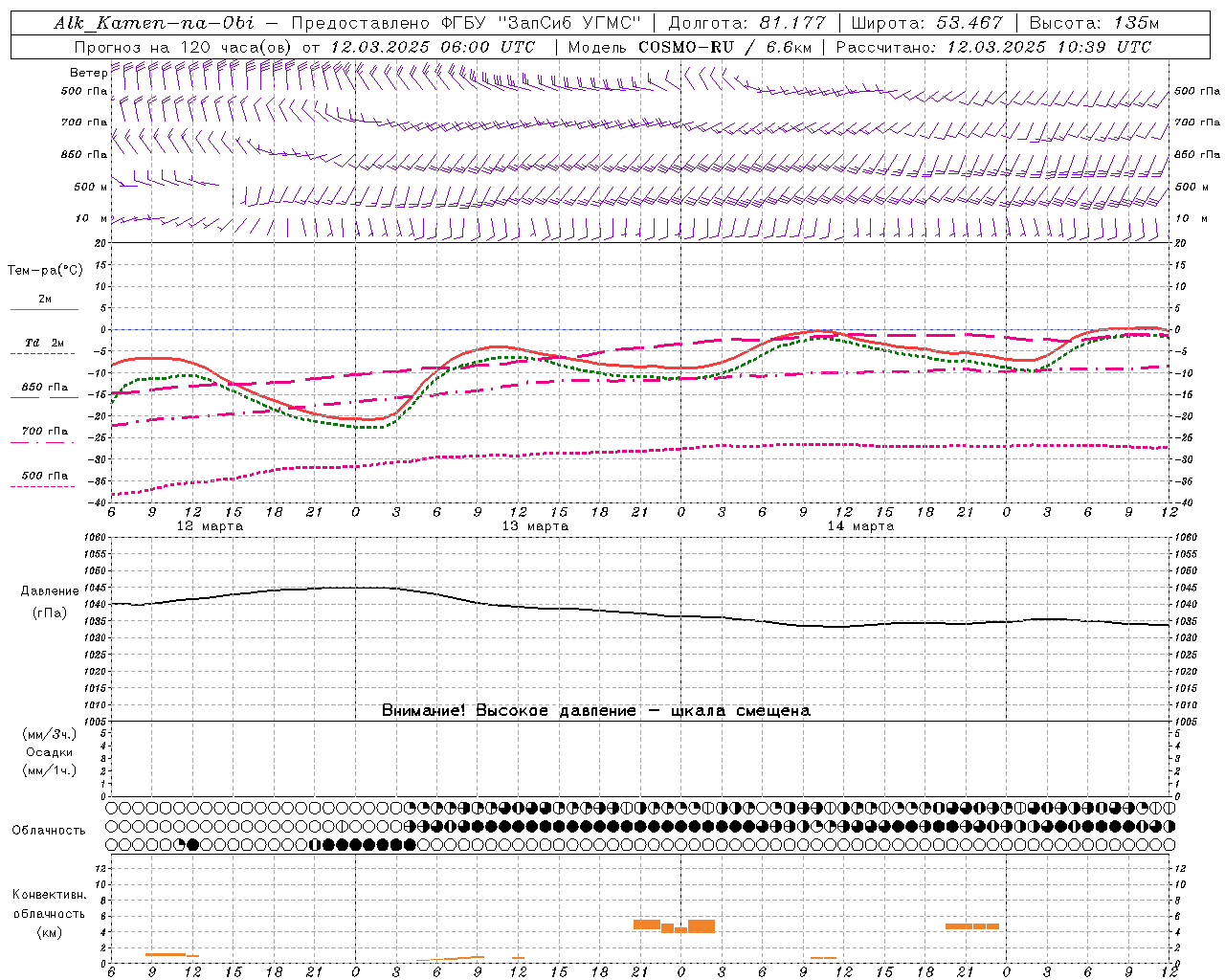The image size is (1225, 980).
Task: Click the 2м temperature legend entry
Action: 45,300
